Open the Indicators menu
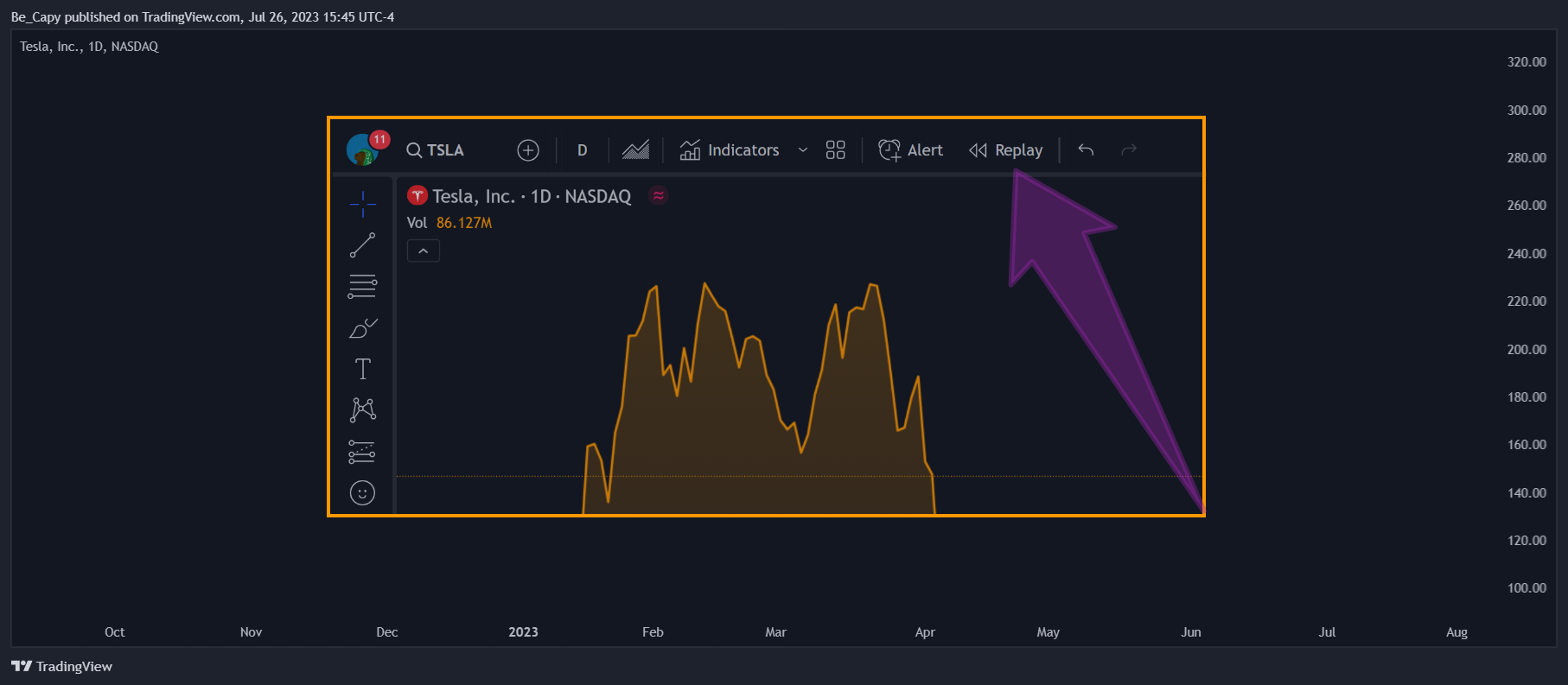The width and height of the screenshot is (1568, 685). [x=730, y=150]
